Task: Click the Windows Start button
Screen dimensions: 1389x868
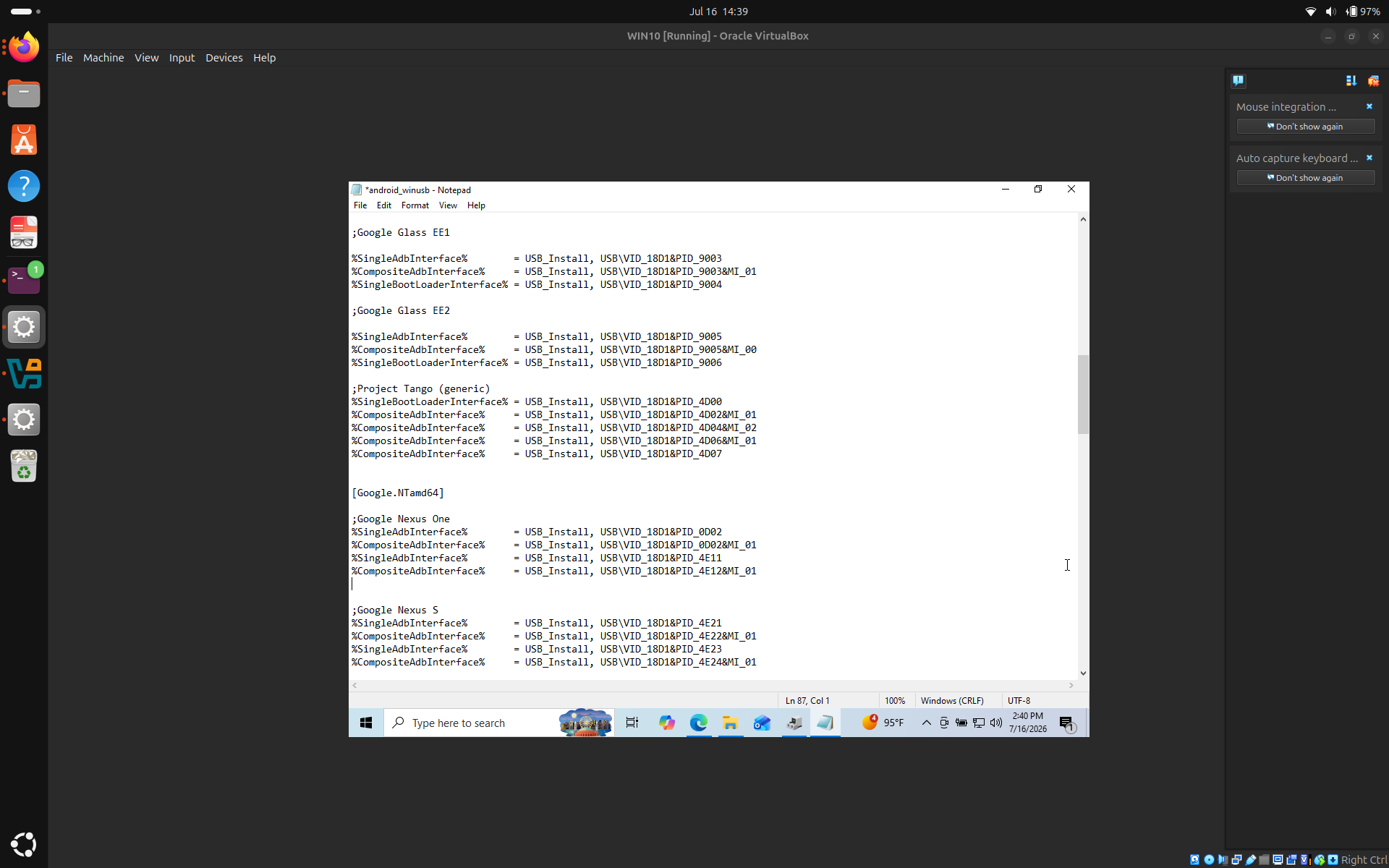Action: tap(366, 723)
